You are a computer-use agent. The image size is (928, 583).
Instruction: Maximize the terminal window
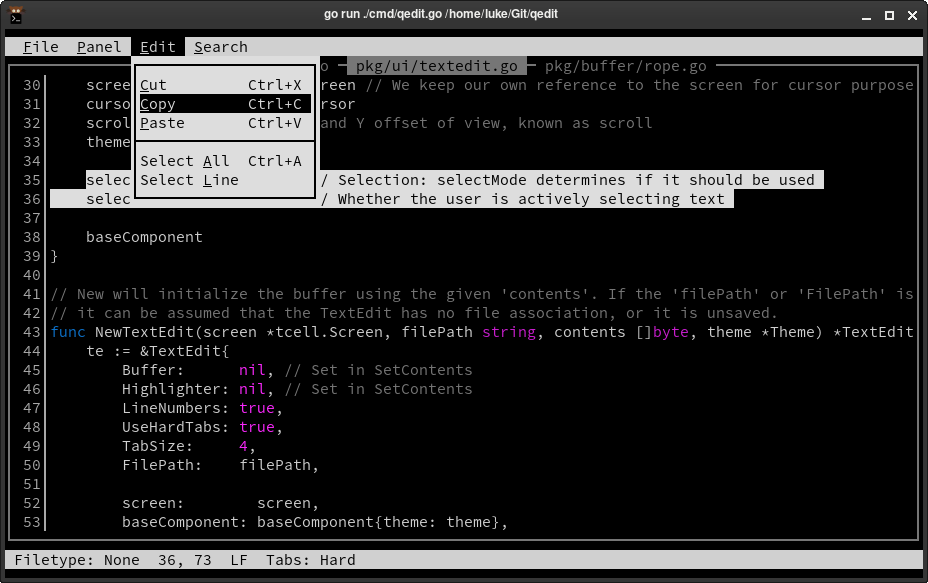[889, 16]
